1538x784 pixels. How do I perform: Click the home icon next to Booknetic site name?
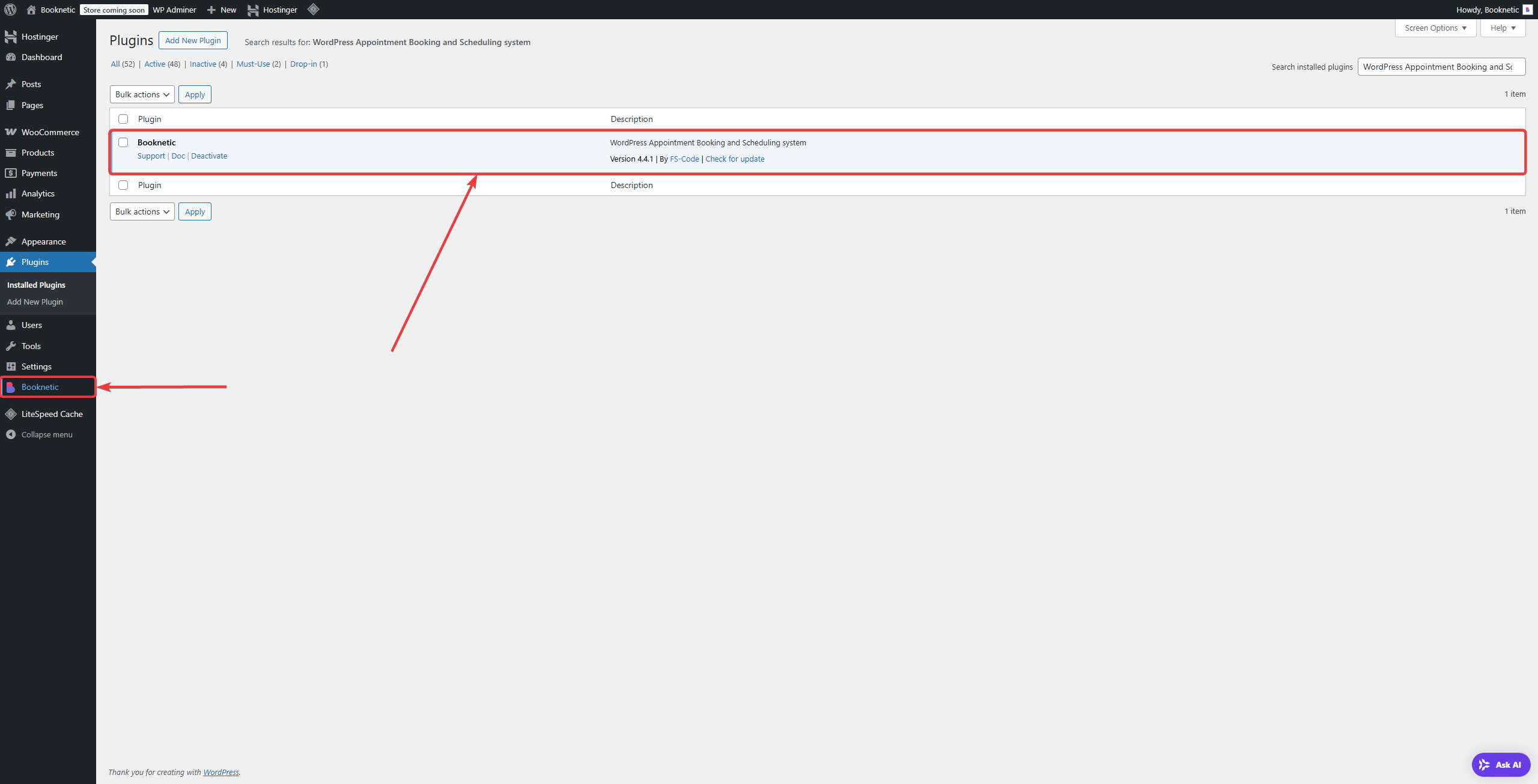tap(31, 10)
